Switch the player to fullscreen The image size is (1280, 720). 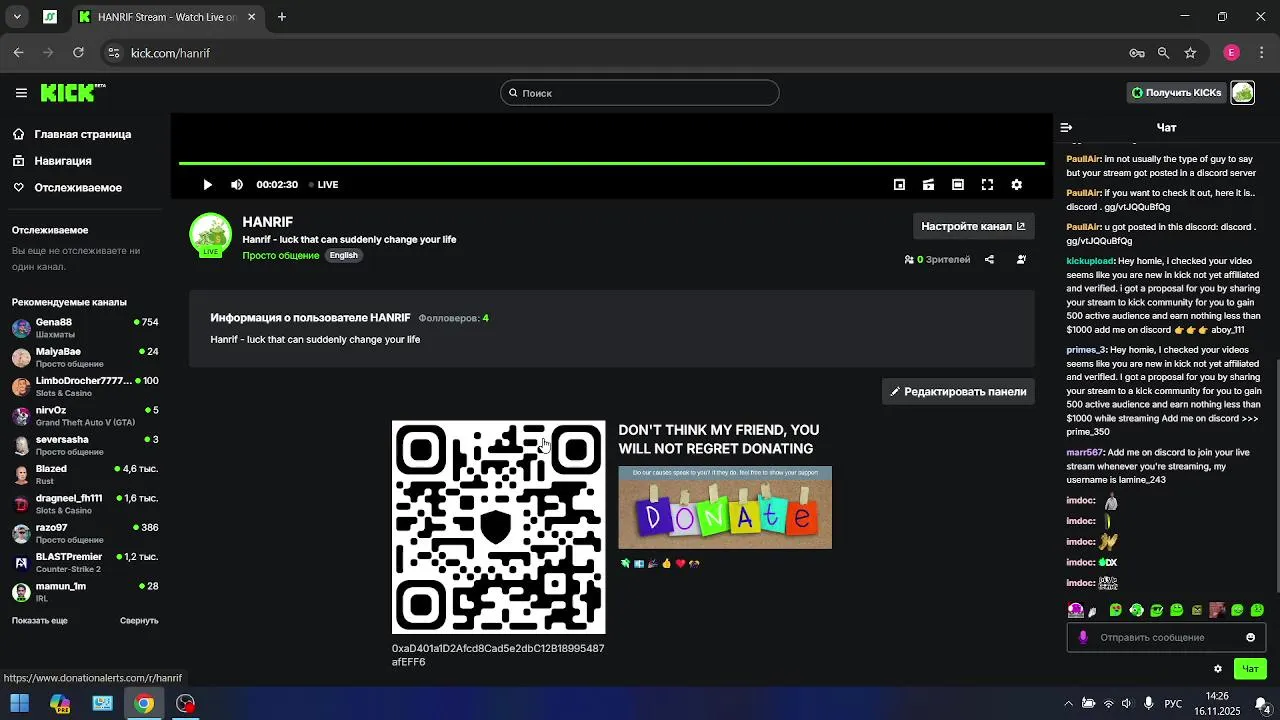pyautogui.click(x=987, y=185)
